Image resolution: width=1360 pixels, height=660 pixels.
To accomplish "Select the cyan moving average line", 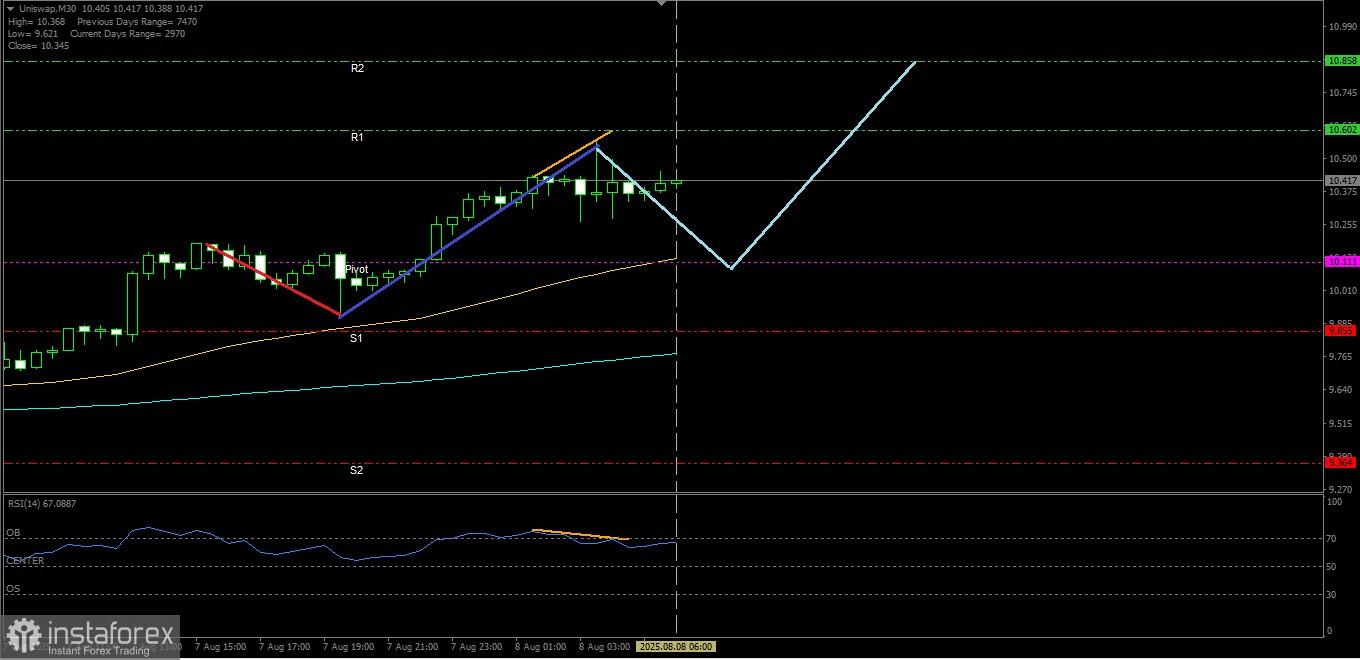I will pos(340,388).
